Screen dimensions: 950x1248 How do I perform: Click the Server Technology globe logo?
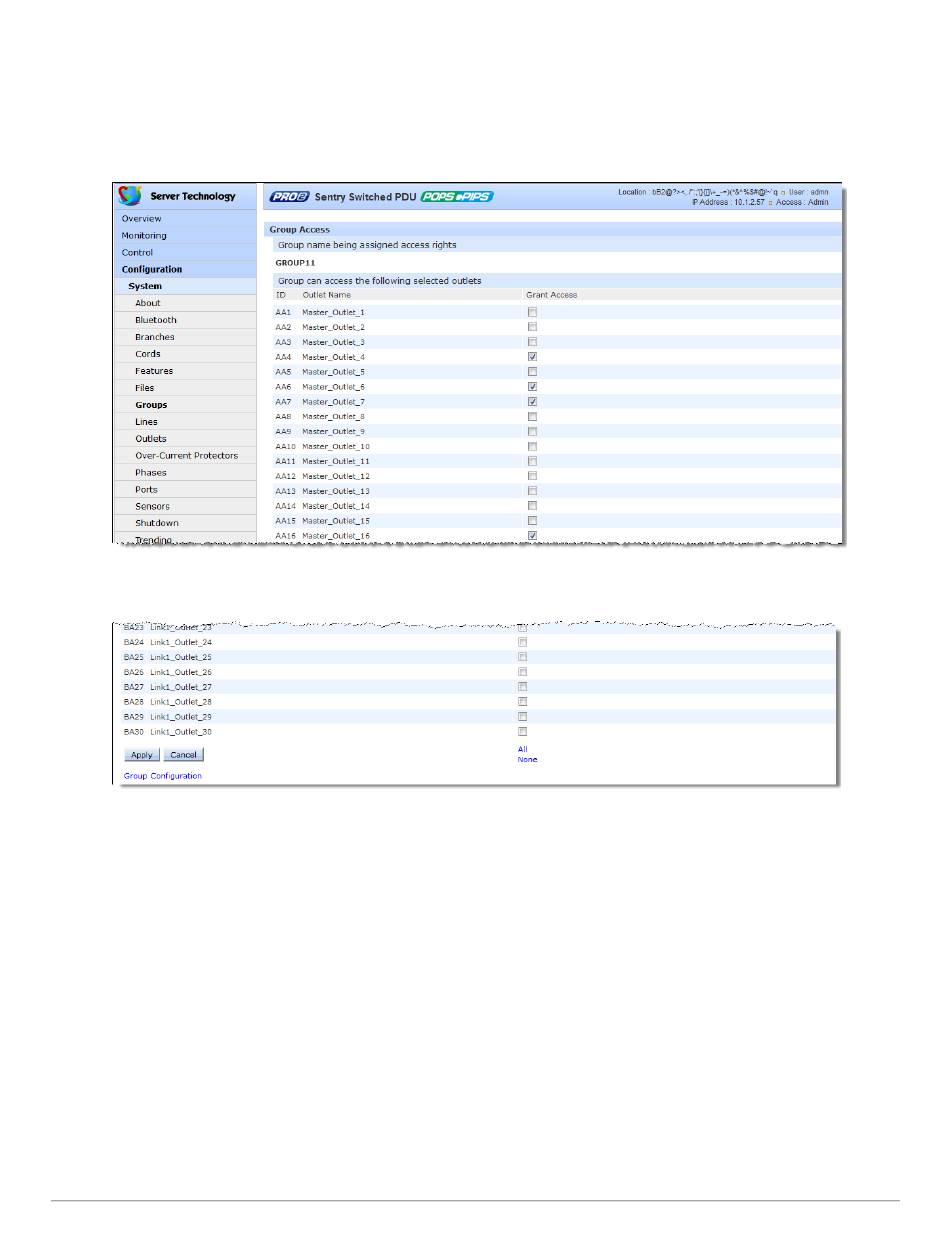pos(130,196)
